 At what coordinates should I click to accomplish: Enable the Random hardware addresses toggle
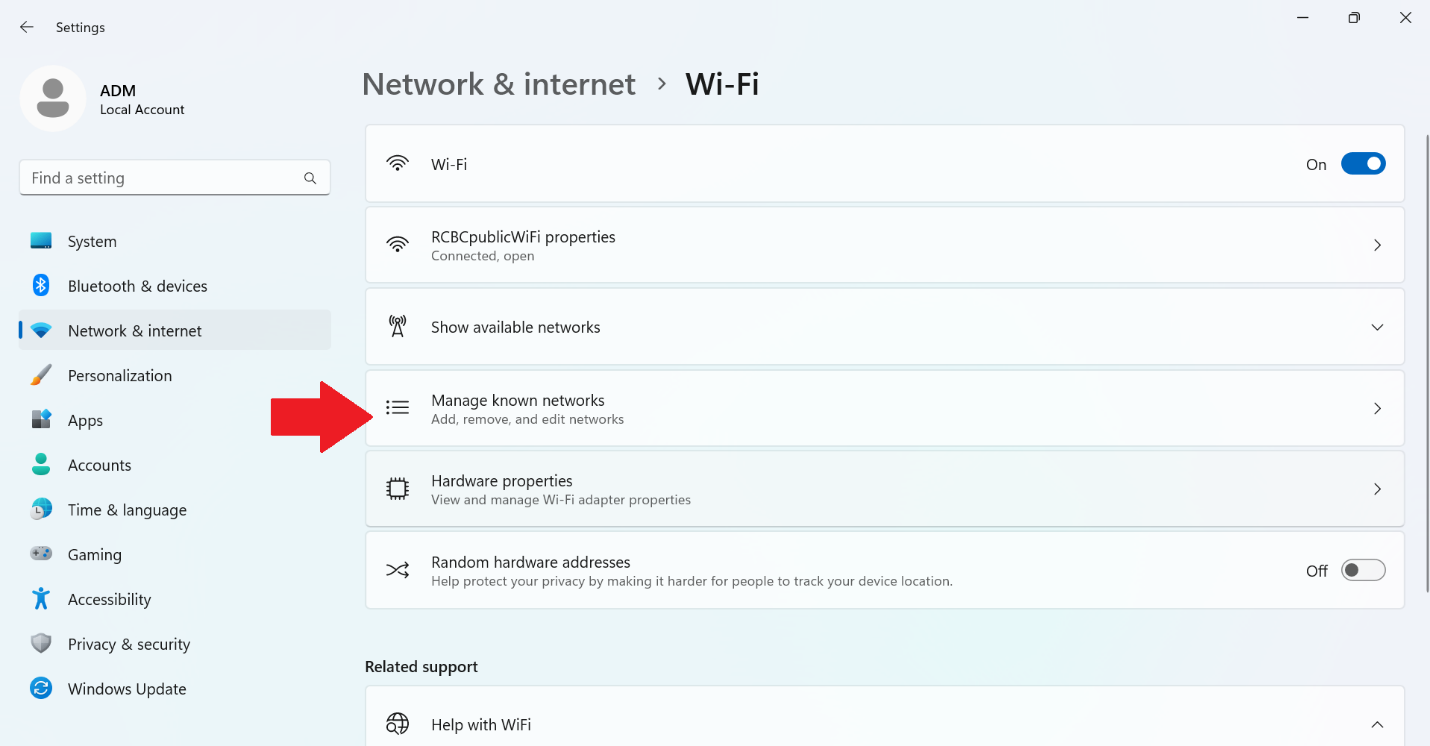point(1362,570)
